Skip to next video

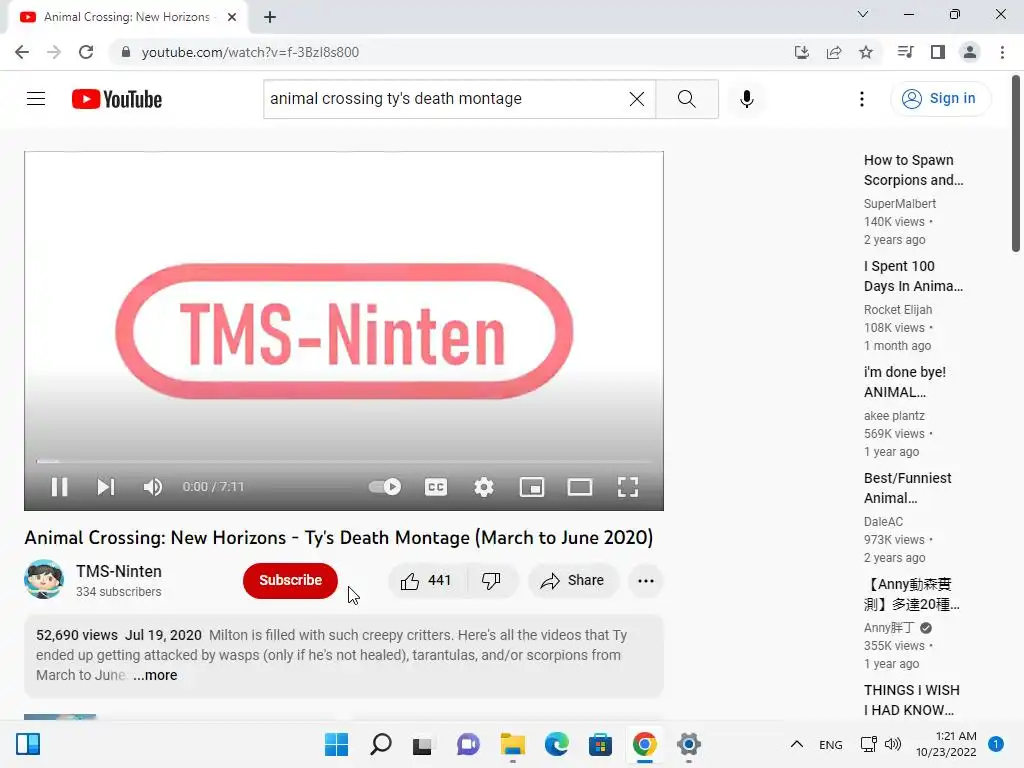(x=106, y=487)
